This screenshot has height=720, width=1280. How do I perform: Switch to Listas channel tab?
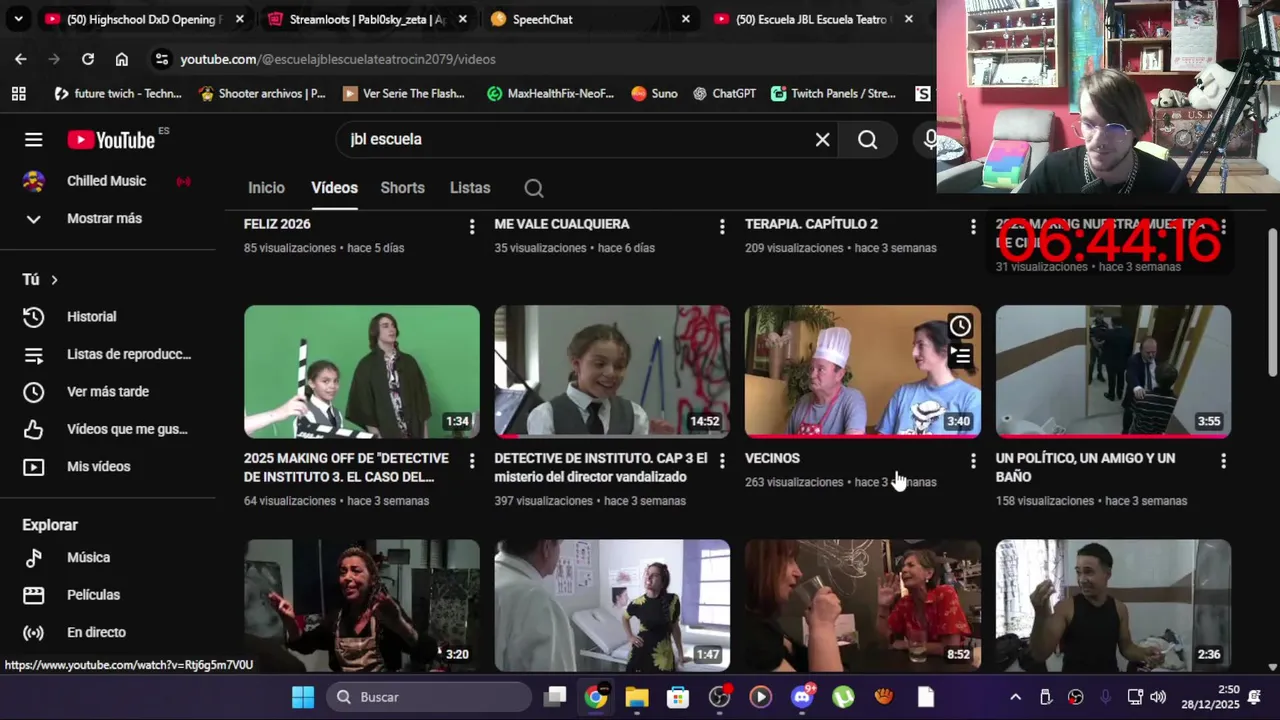[470, 188]
